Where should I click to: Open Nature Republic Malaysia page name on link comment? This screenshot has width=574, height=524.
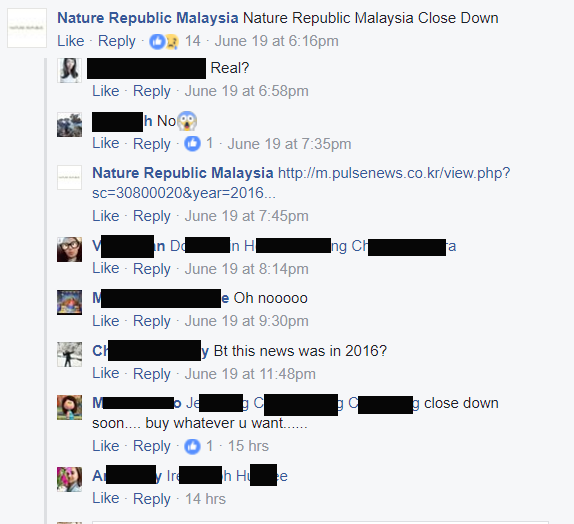183,173
